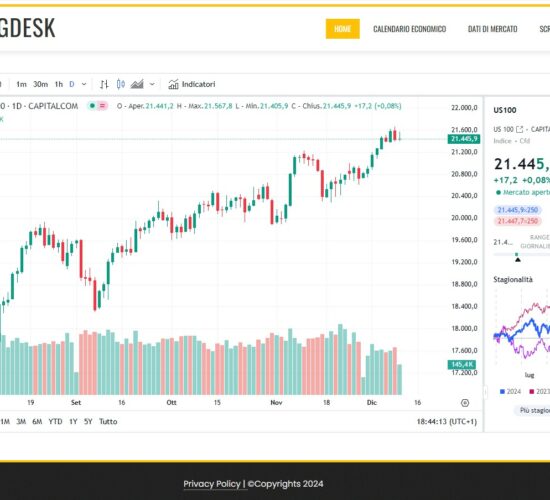Open the Più stagionalità button
The height and width of the screenshot is (500, 550).
coord(533,410)
